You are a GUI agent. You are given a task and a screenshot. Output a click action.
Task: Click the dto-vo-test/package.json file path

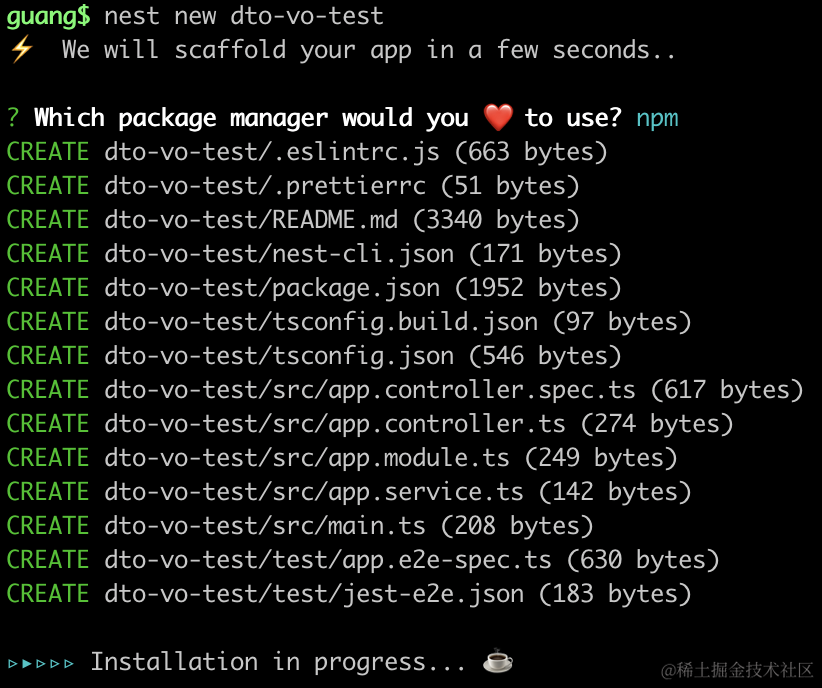272,288
